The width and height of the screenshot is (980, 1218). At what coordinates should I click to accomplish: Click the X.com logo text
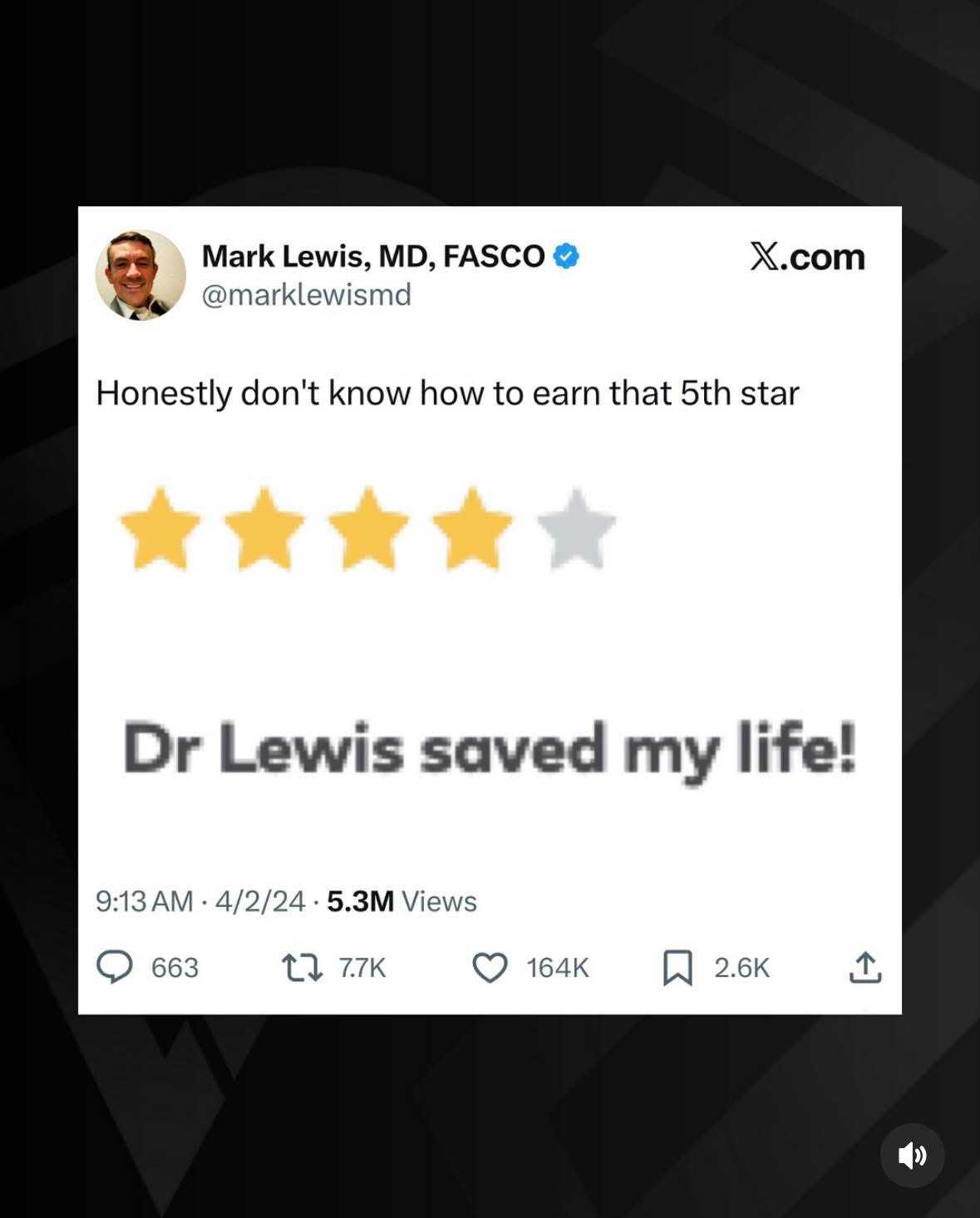(807, 256)
